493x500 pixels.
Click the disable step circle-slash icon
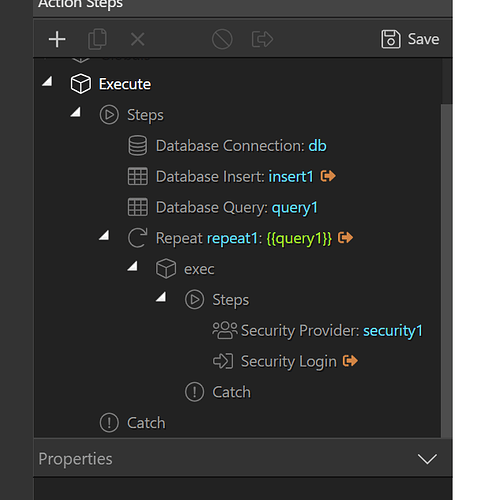click(x=222, y=39)
